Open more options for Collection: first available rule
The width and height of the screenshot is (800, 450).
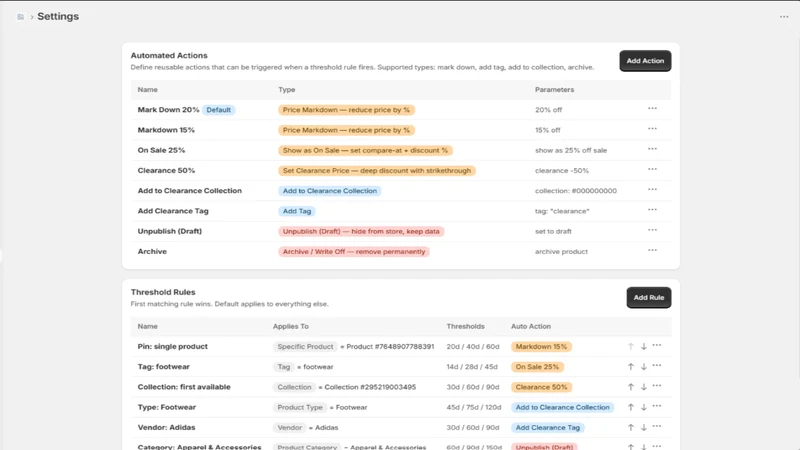pyautogui.click(x=657, y=386)
